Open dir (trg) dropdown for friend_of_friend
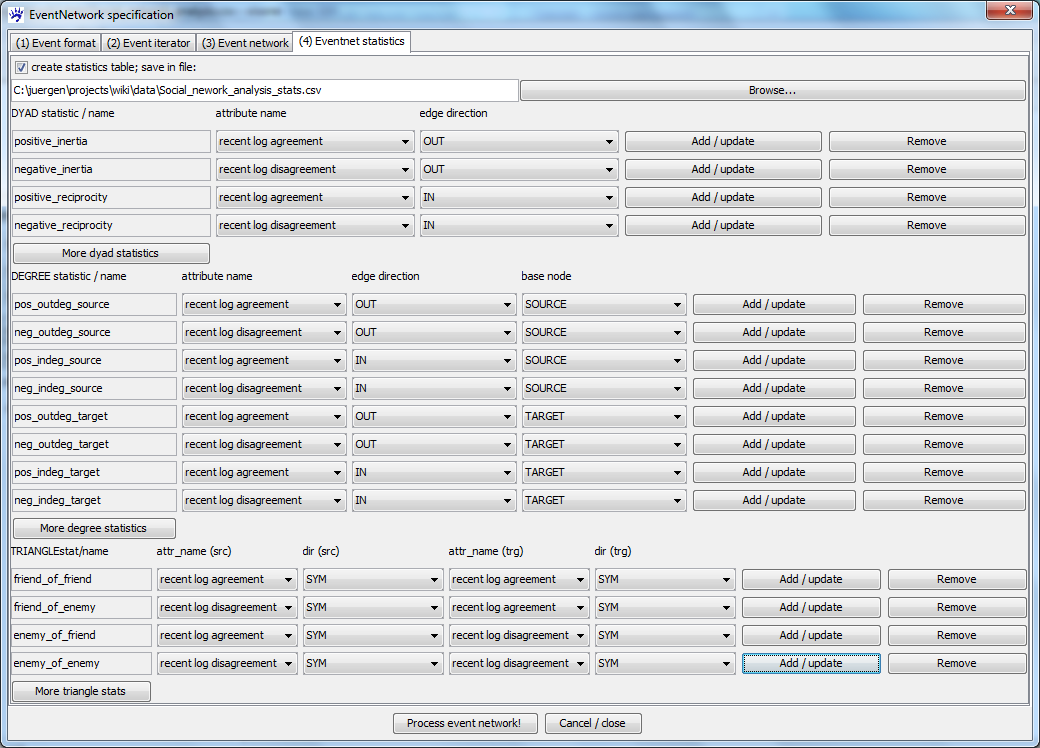This screenshot has height=748, width=1040. click(x=665, y=579)
